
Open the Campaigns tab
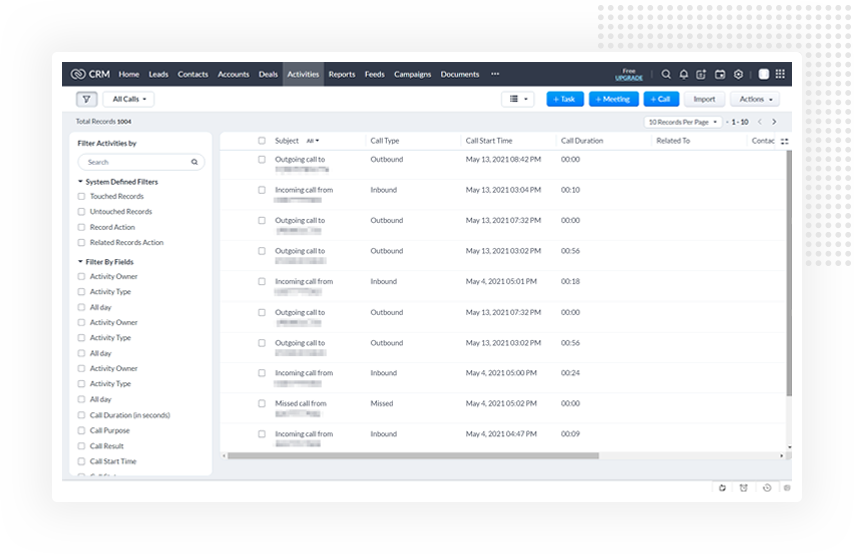point(412,74)
